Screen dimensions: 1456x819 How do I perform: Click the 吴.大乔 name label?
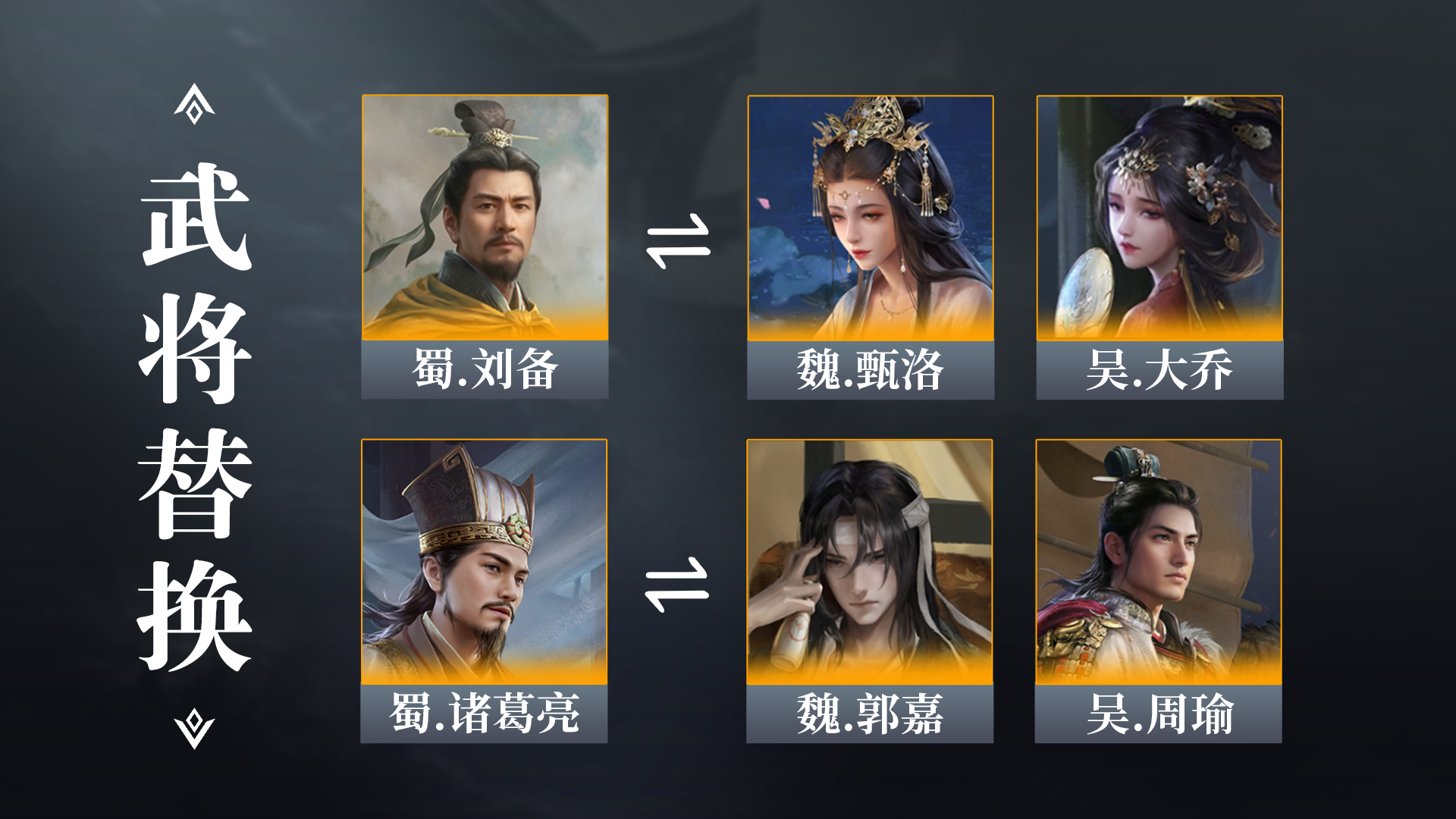coord(1159,371)
